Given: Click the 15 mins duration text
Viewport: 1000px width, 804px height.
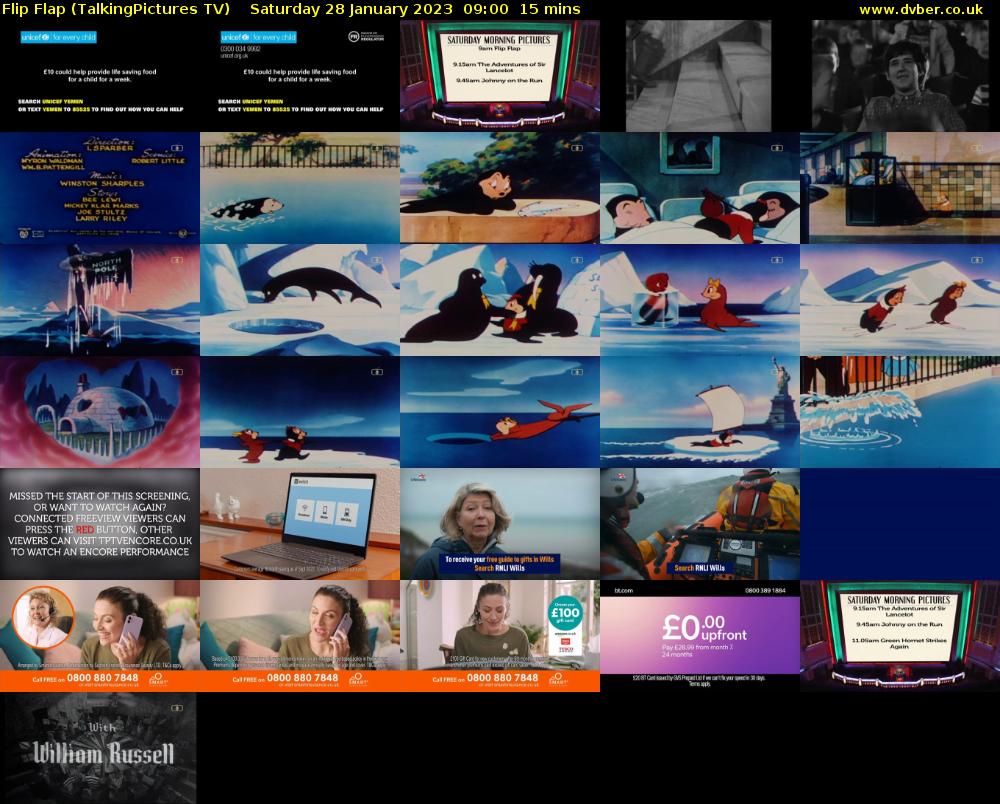Looking at the screenshot, I should tap(550, 10).
